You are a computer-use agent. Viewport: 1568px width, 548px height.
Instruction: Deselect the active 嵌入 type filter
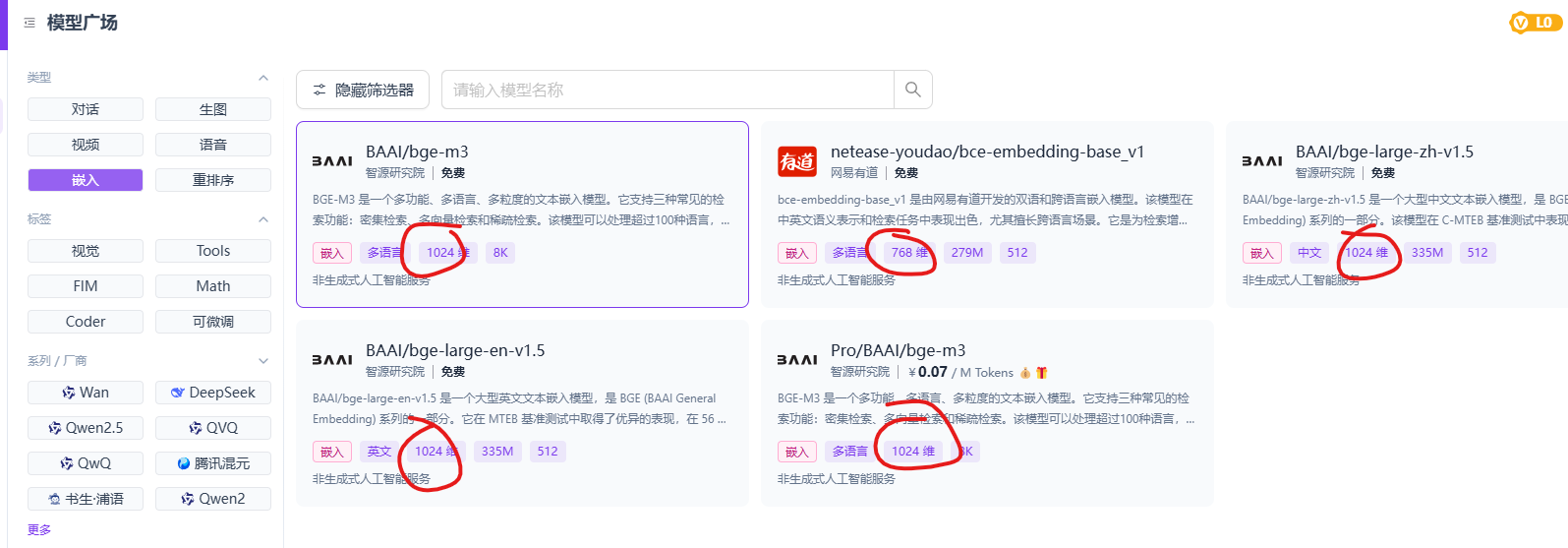[x=86, y=180]
